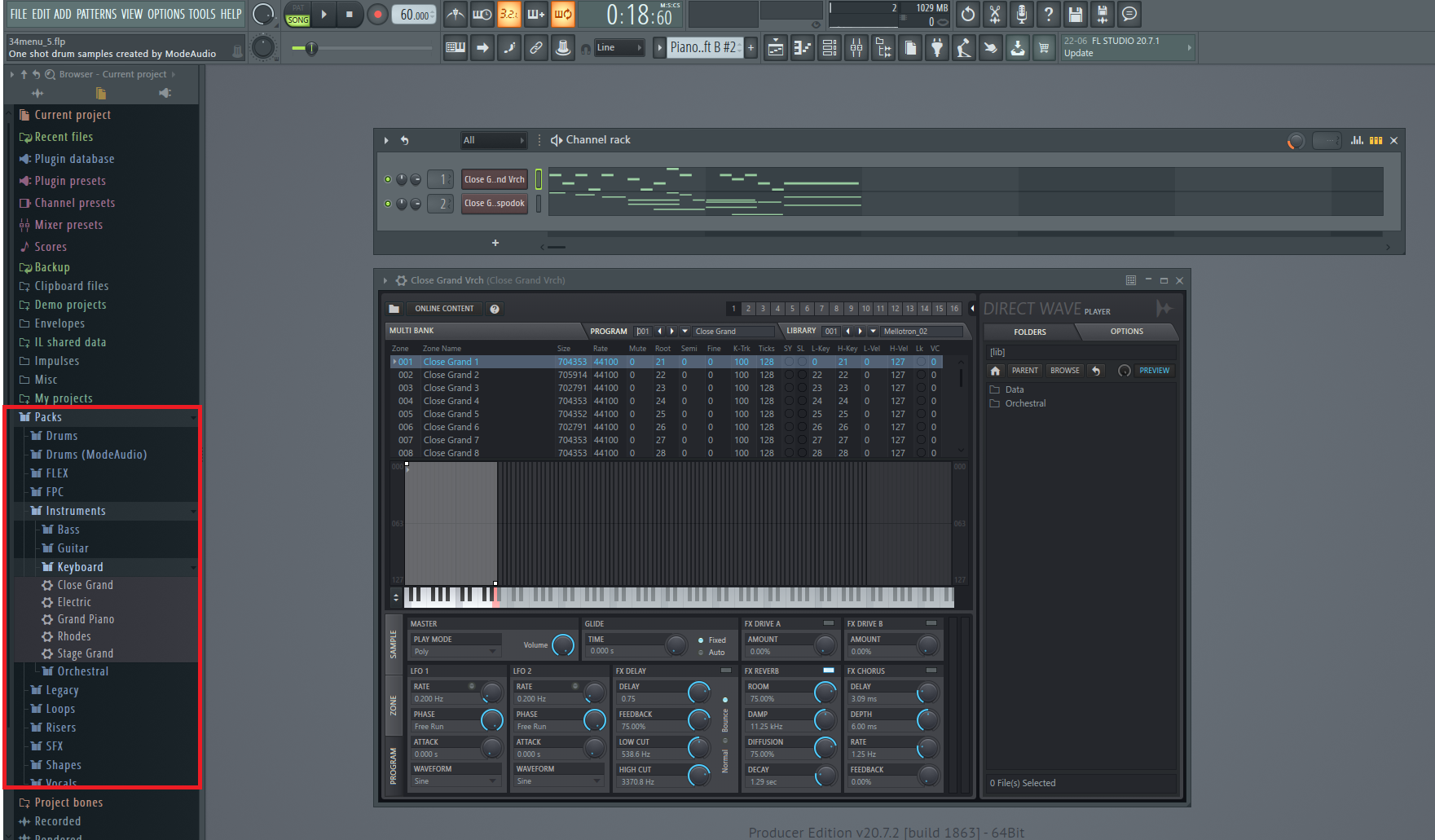
Task: Open the Channel rack view icon
Action: coord(830,48)
